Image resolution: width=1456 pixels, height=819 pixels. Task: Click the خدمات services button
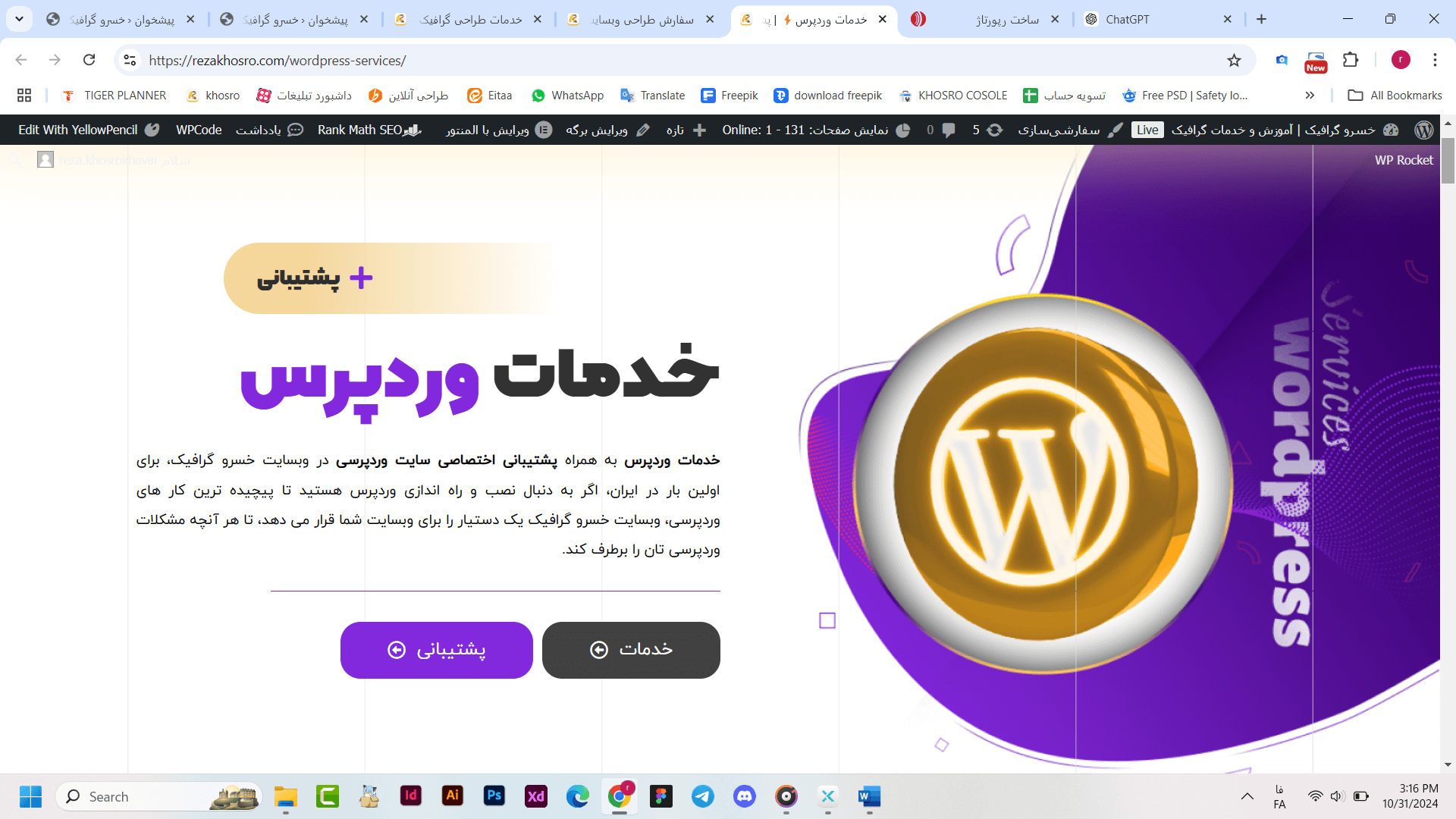click(631, 650)
